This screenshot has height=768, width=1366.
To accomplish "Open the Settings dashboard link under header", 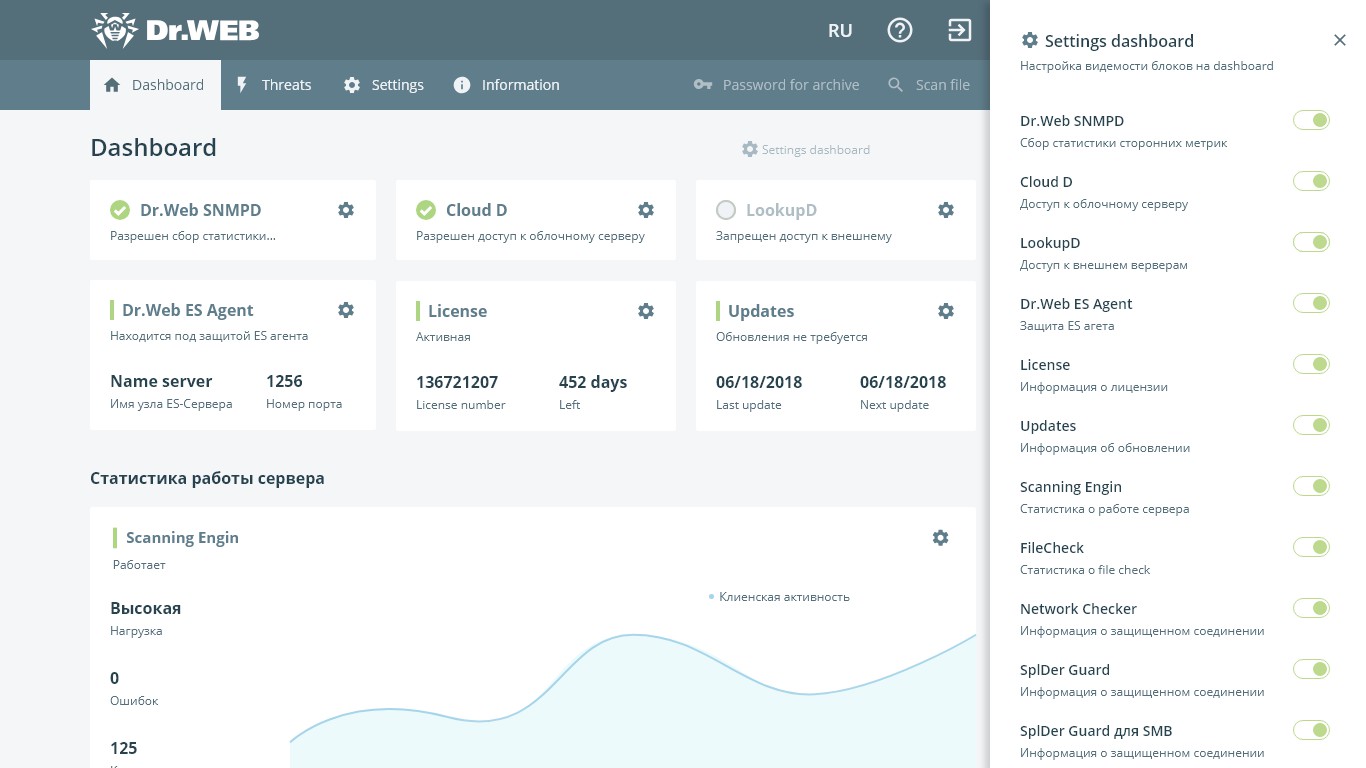I will click(x=806, y=149).
